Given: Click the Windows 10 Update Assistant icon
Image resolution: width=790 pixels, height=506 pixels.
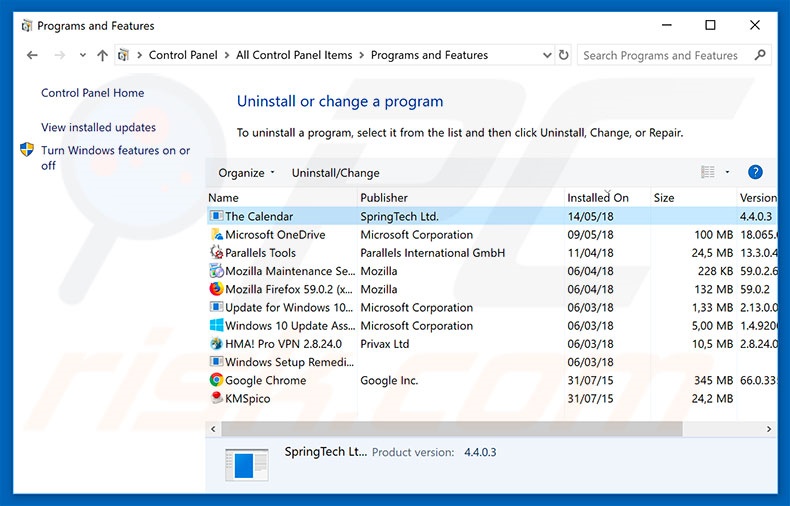Looking at the screenshot, I should pyautogui.click(x=216, y=325).
